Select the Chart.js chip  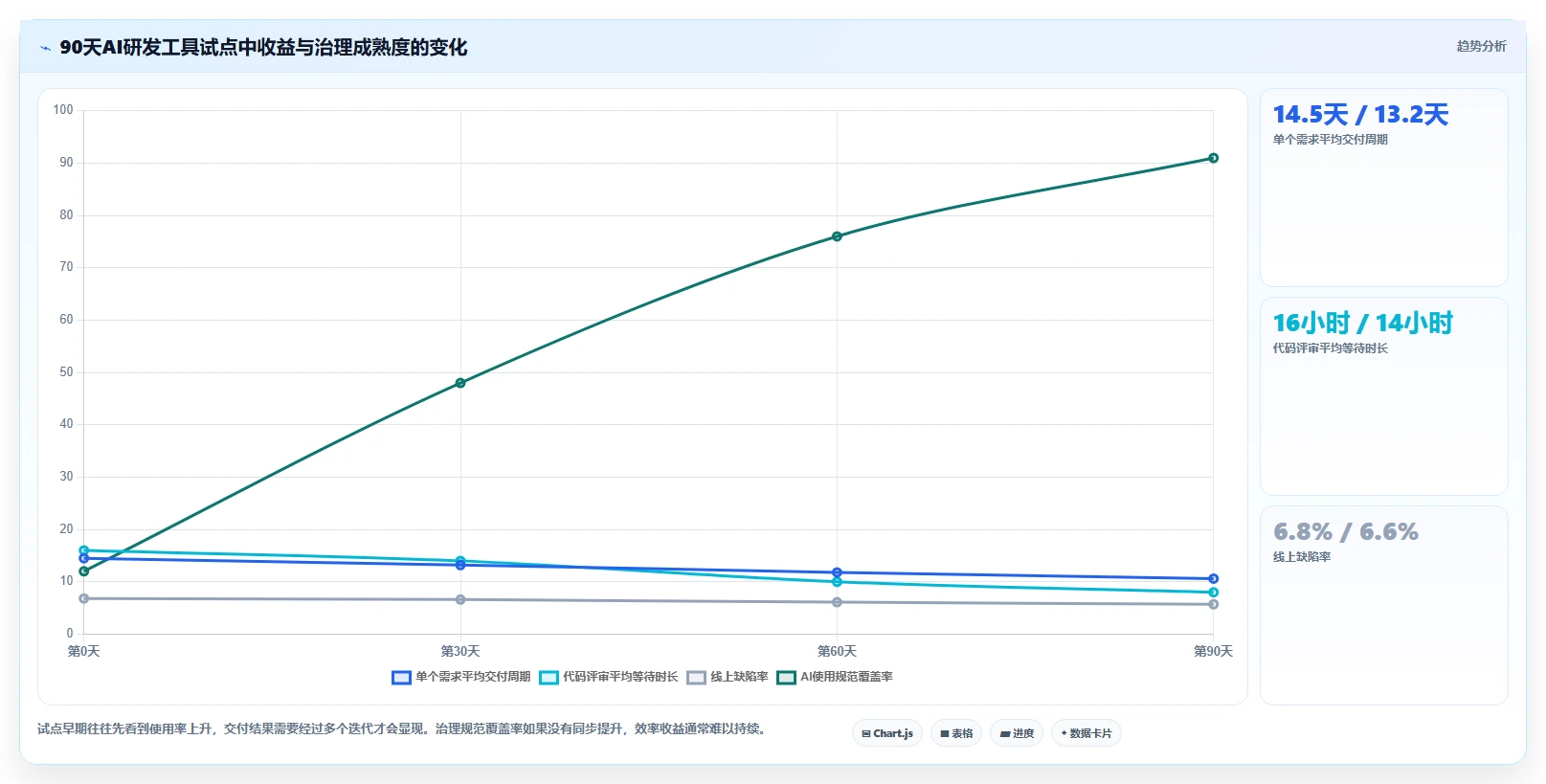coord(887,733)
